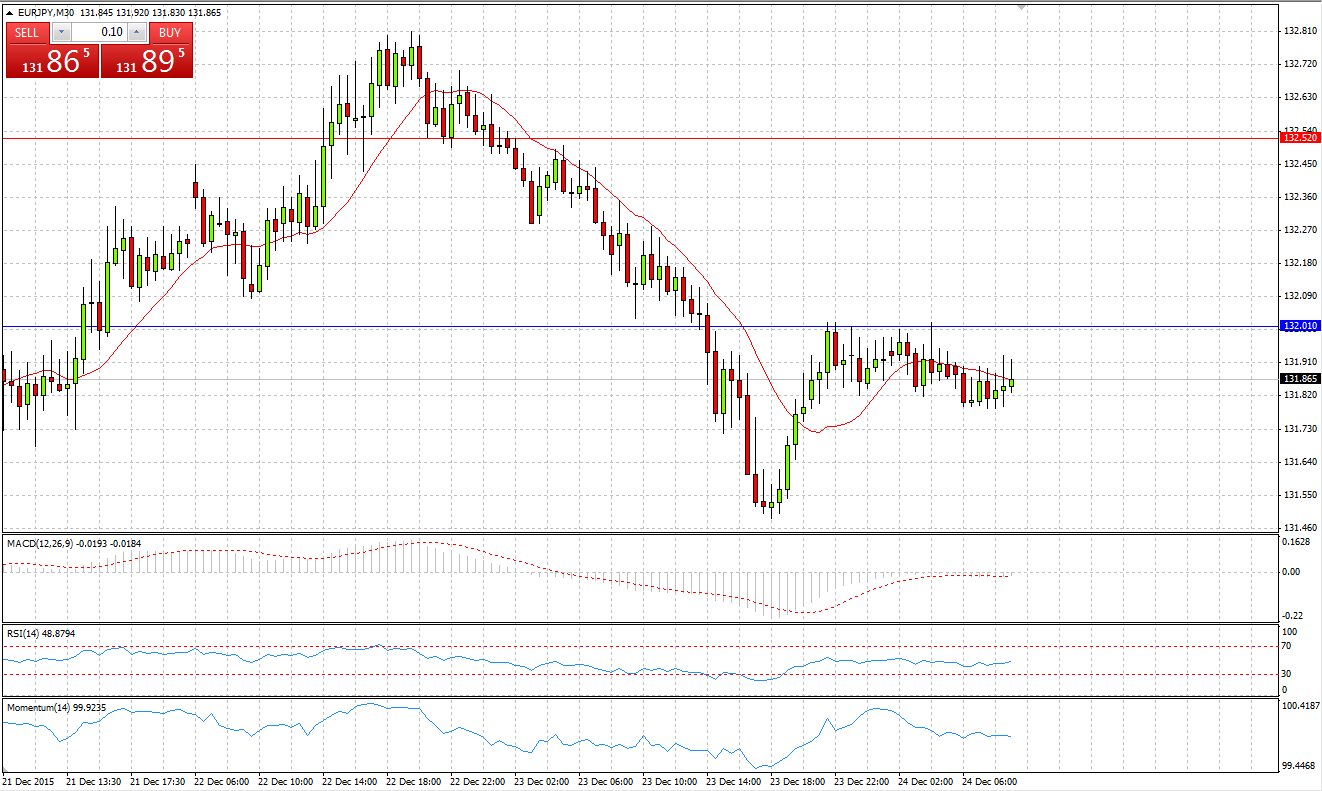
Task: Select blue horizontal line label 132.010
Action: pyautogui.click(x=1301, y=326)
